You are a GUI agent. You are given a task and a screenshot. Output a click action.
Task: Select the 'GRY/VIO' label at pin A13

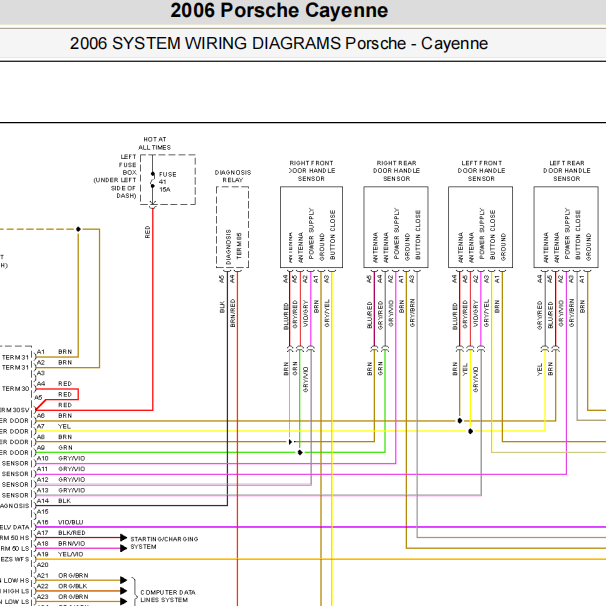(71, 490)
